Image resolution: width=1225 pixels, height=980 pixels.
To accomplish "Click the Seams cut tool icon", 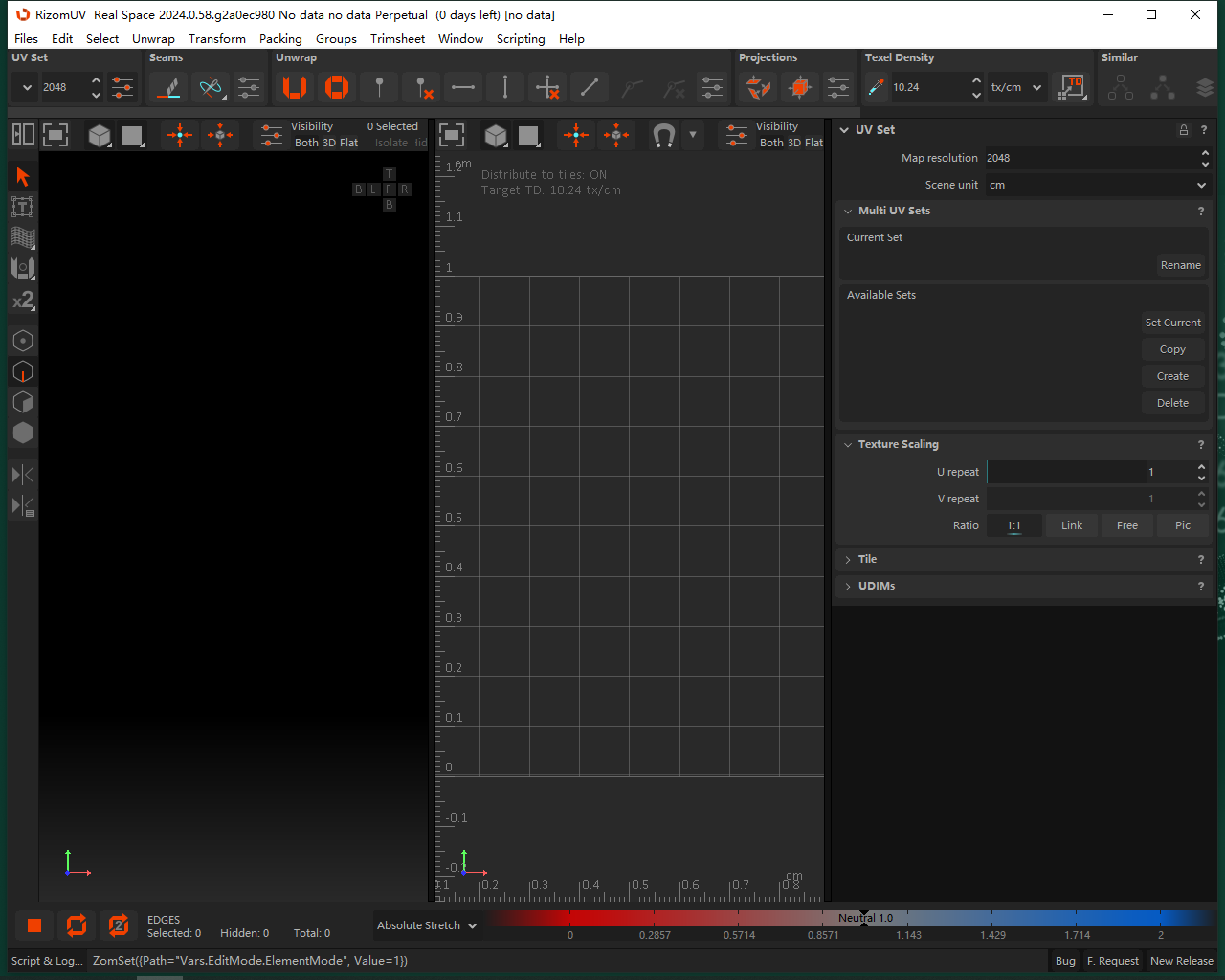I will (169, 87).
